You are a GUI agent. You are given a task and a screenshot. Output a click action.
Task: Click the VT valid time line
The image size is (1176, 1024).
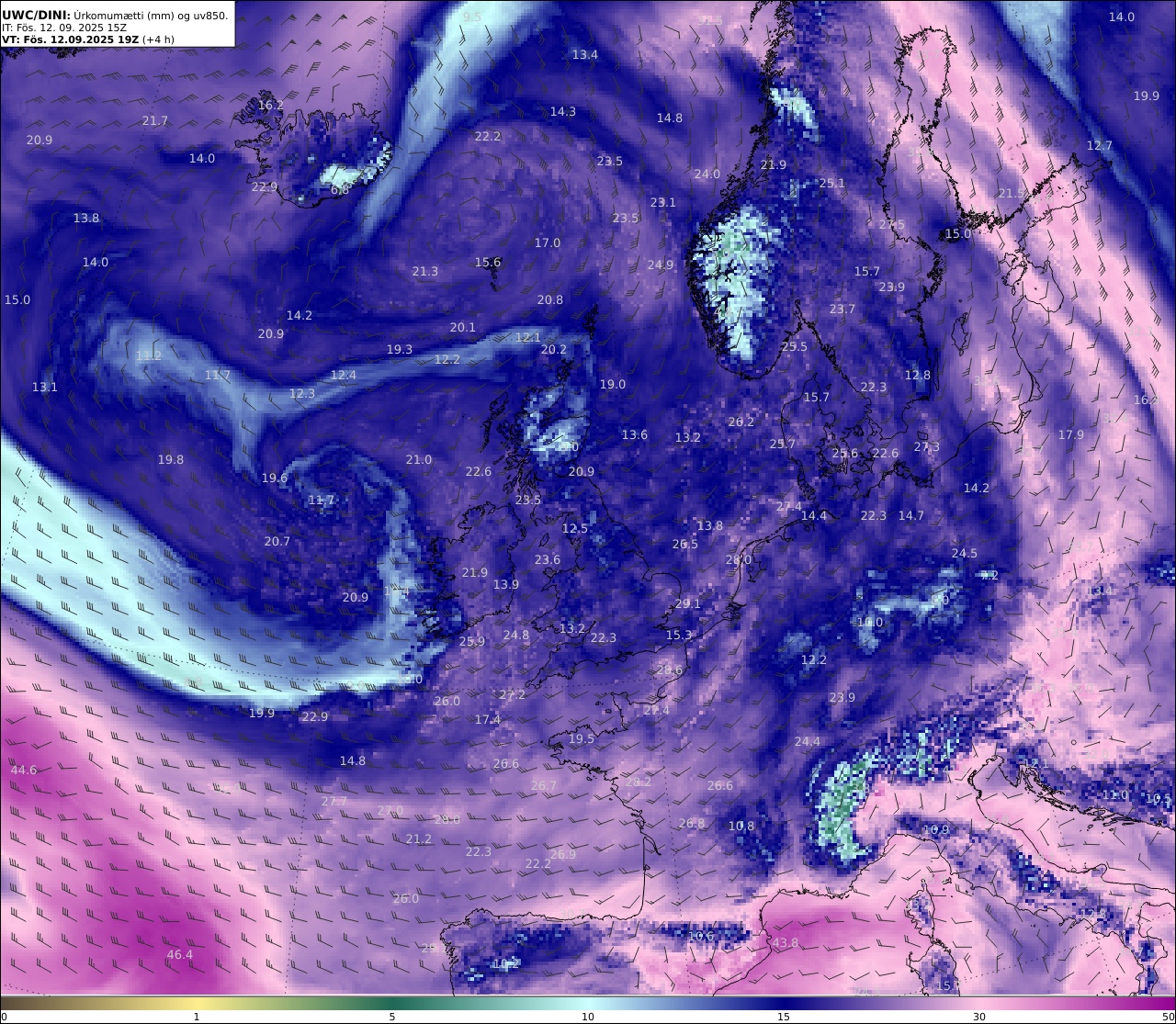88,39
